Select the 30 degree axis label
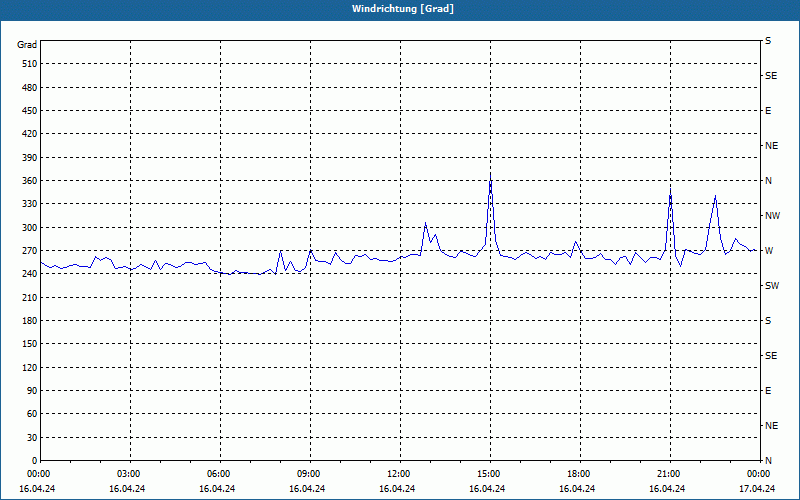The height and width of the screenshot is (500, 800). (x=32, y=437)
